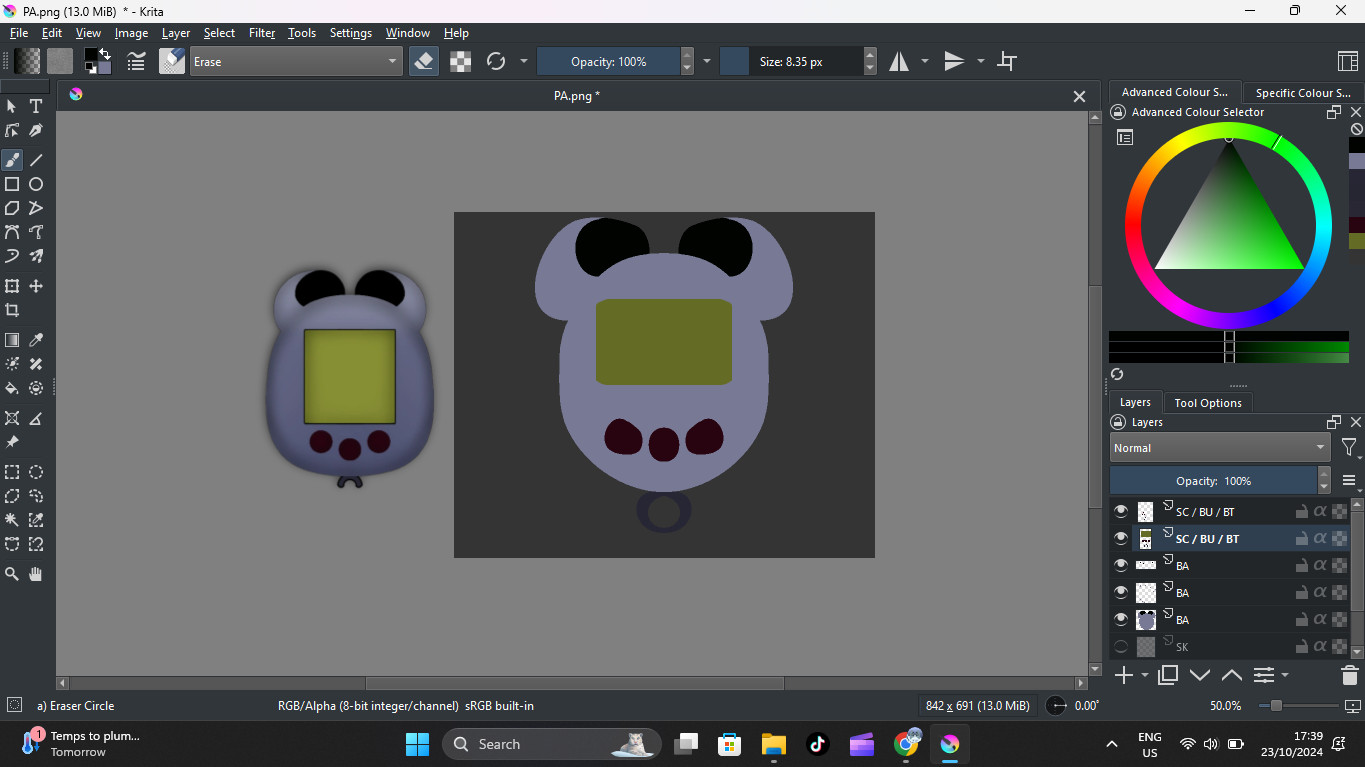The image size is (1365, 767).
Task: Click the brush Size slider
Action: point(791,61)
